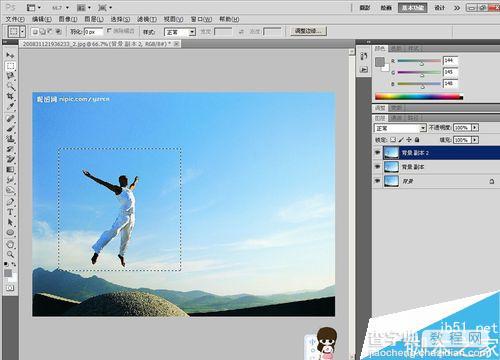Open the layer blend mode dropdown
The image size is (500, 360).
point(400,128)
